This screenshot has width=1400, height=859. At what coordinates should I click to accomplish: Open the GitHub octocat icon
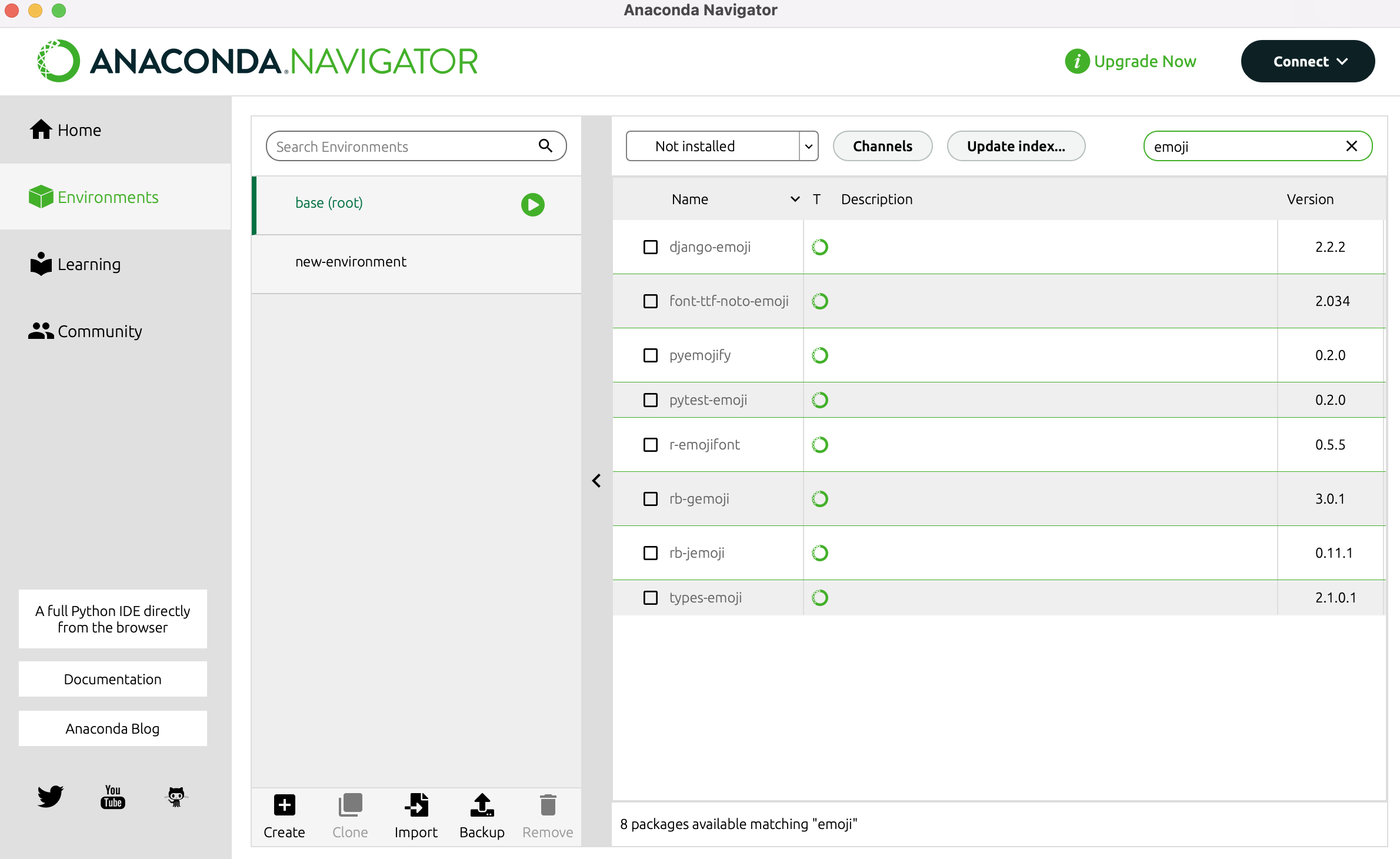click(176, 797)
